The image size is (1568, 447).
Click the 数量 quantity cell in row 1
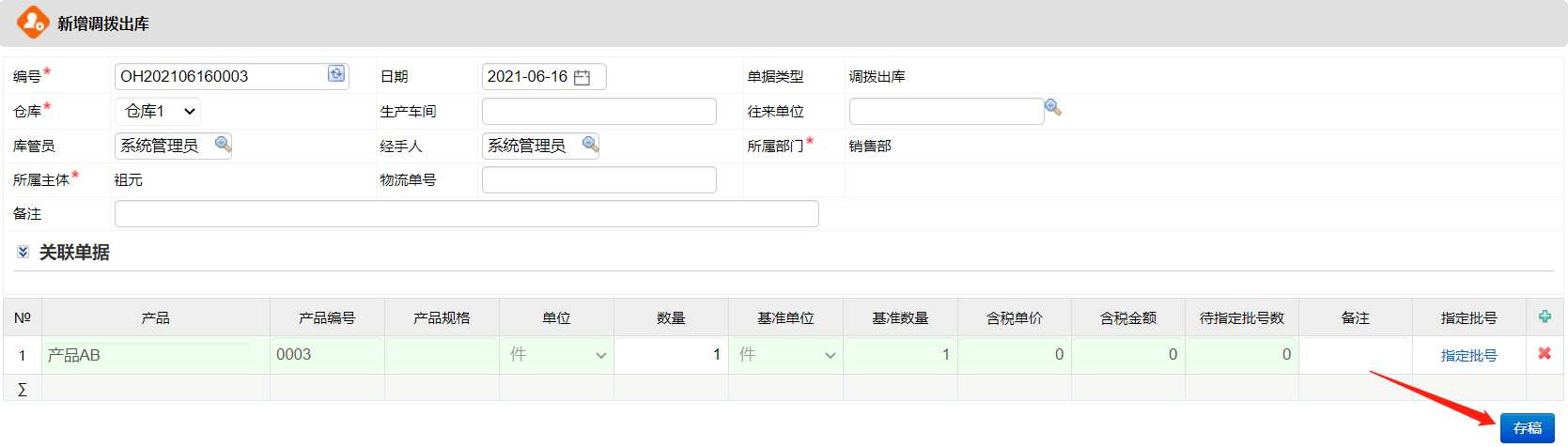(671, 355)
